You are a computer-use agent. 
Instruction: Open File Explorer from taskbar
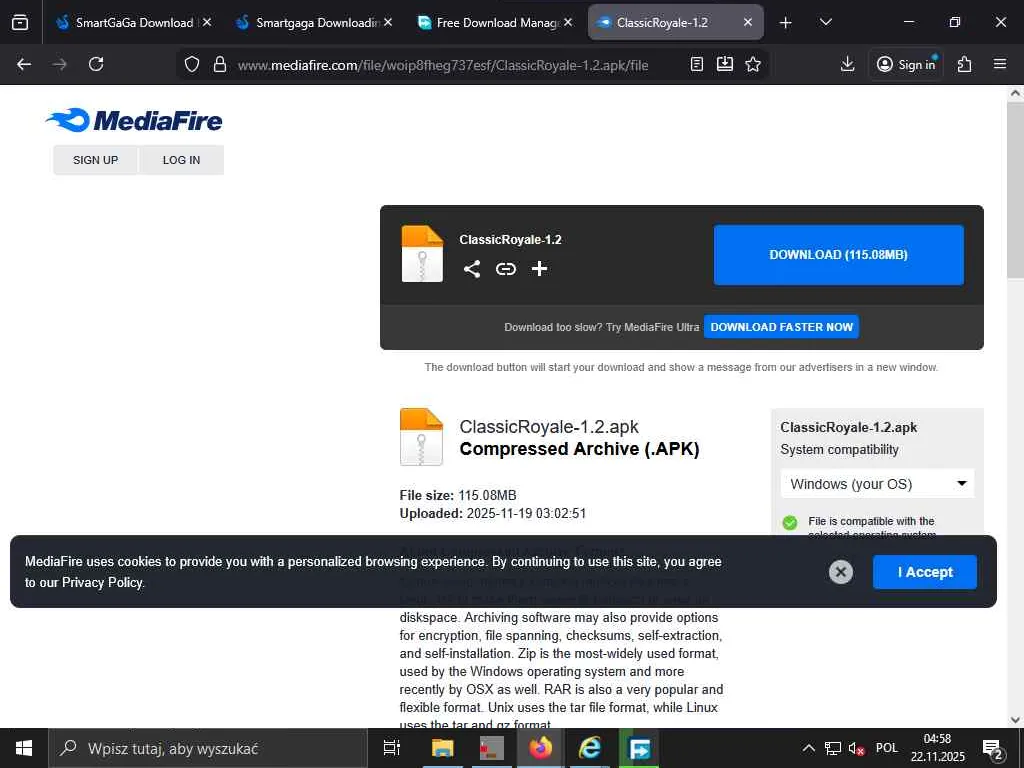tap(442, 748)
